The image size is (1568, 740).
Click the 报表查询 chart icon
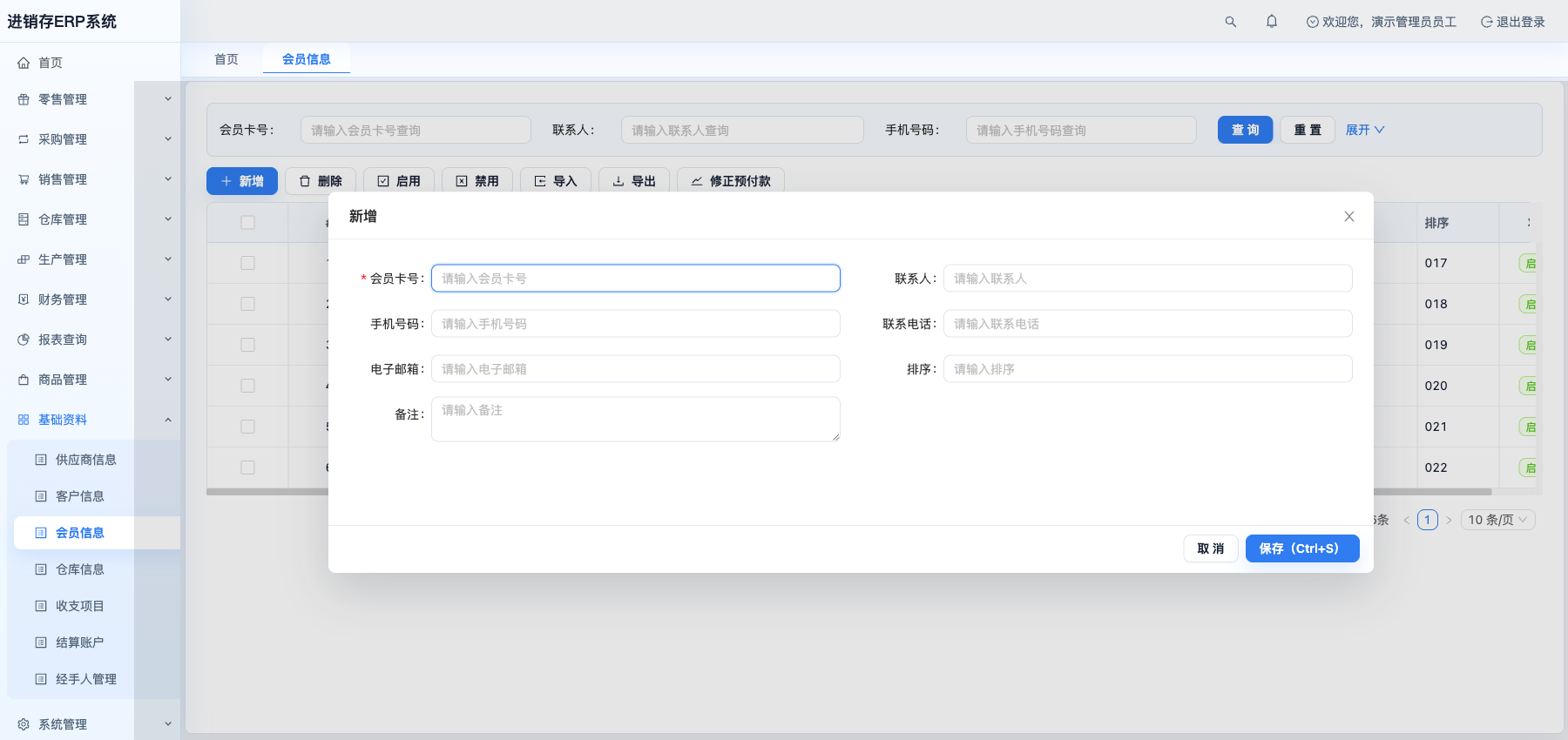(24, 340)
